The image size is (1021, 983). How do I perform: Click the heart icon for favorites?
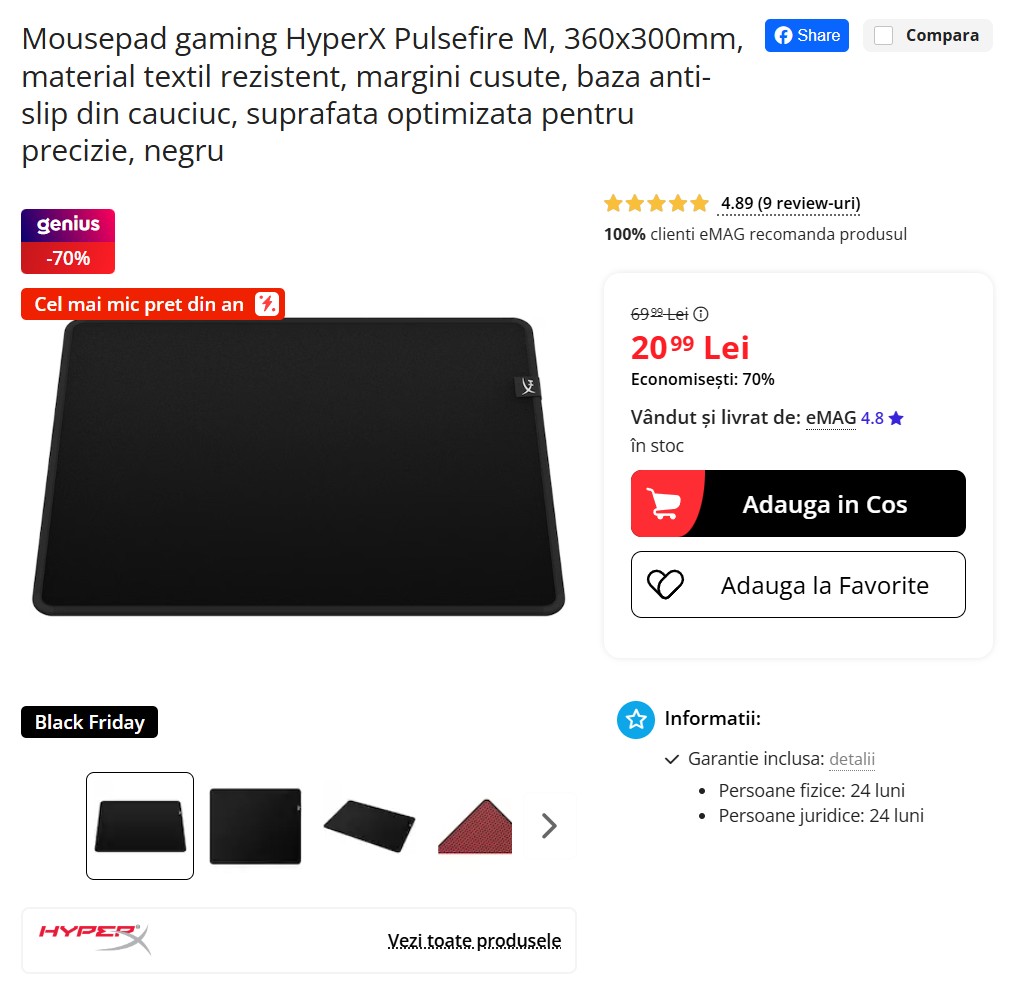click(665, 585)
